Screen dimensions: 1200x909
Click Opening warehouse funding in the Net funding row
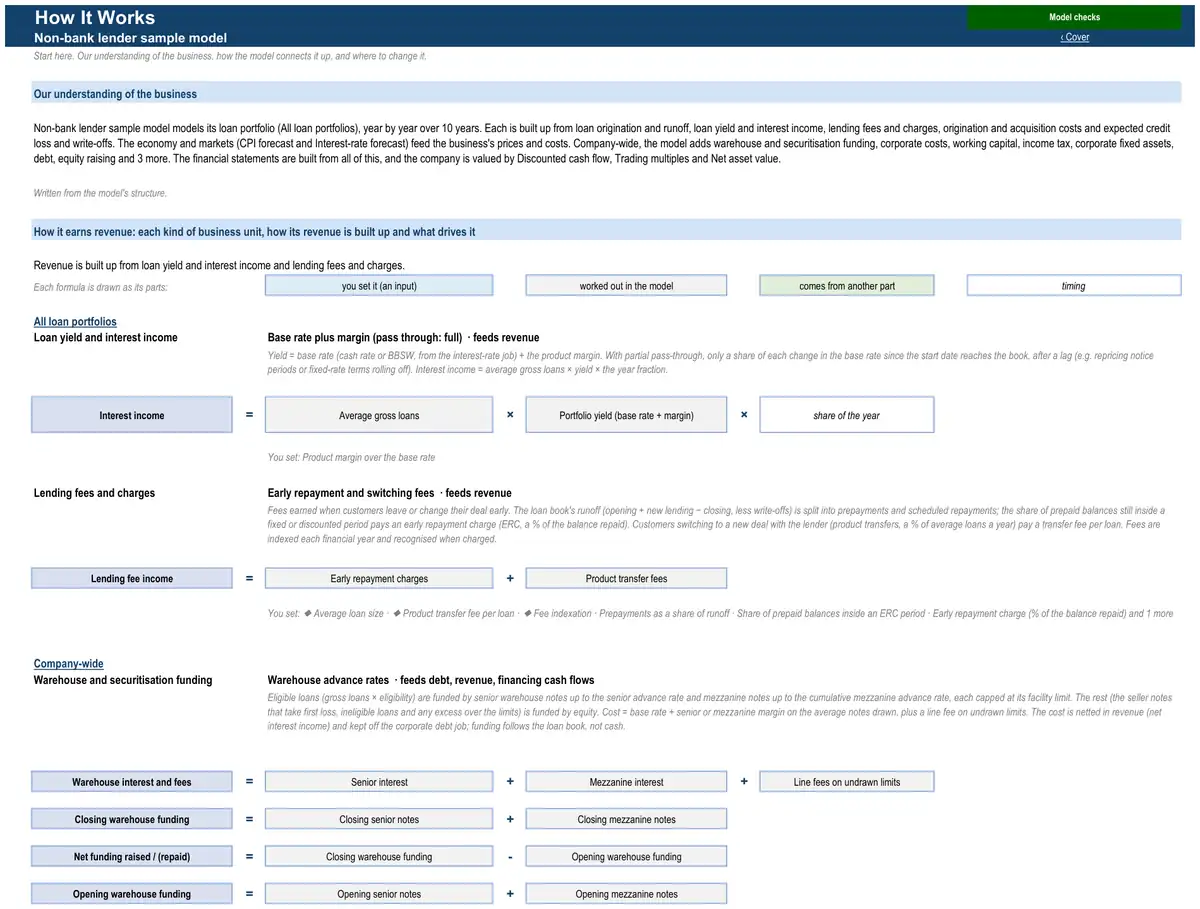[626, 856]
